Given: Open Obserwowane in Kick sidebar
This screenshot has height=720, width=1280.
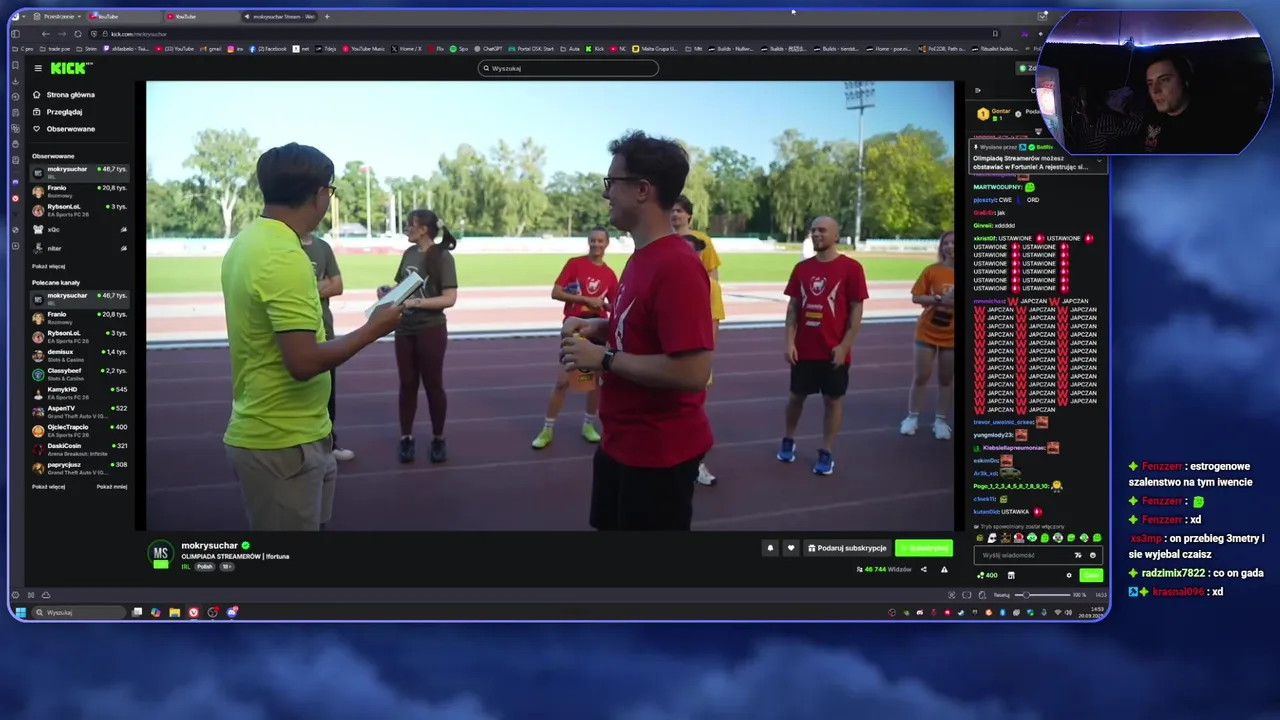Looking at the screenshot, I should click(64, 129).
